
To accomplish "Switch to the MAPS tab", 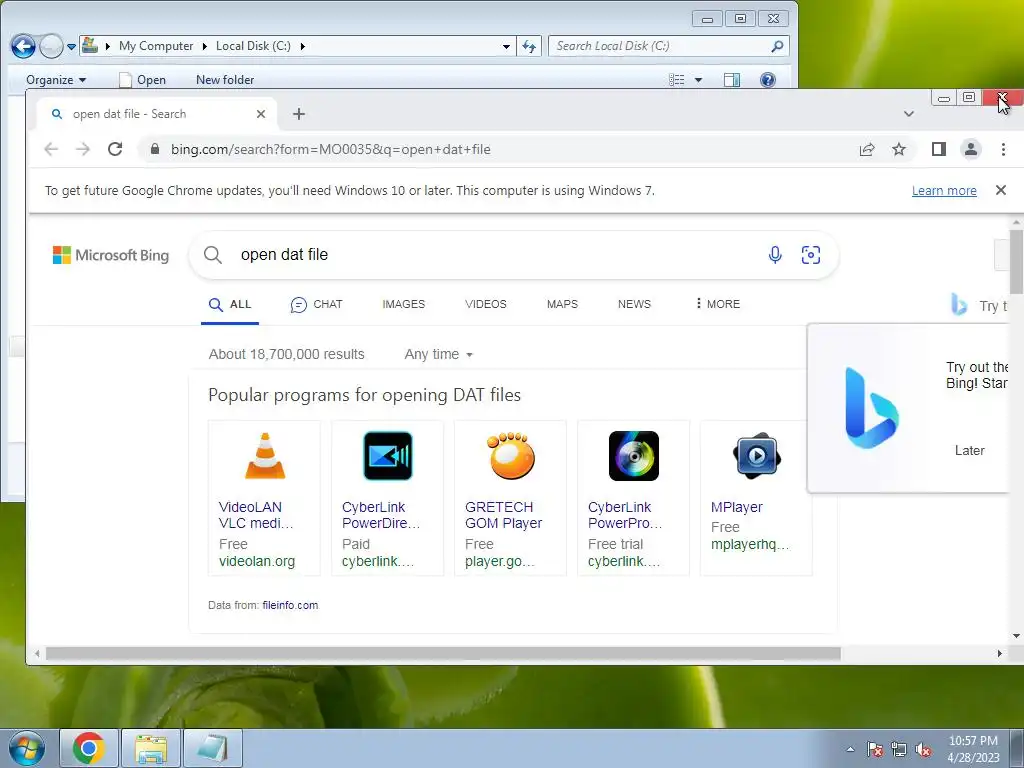I will tap(562, 304).
